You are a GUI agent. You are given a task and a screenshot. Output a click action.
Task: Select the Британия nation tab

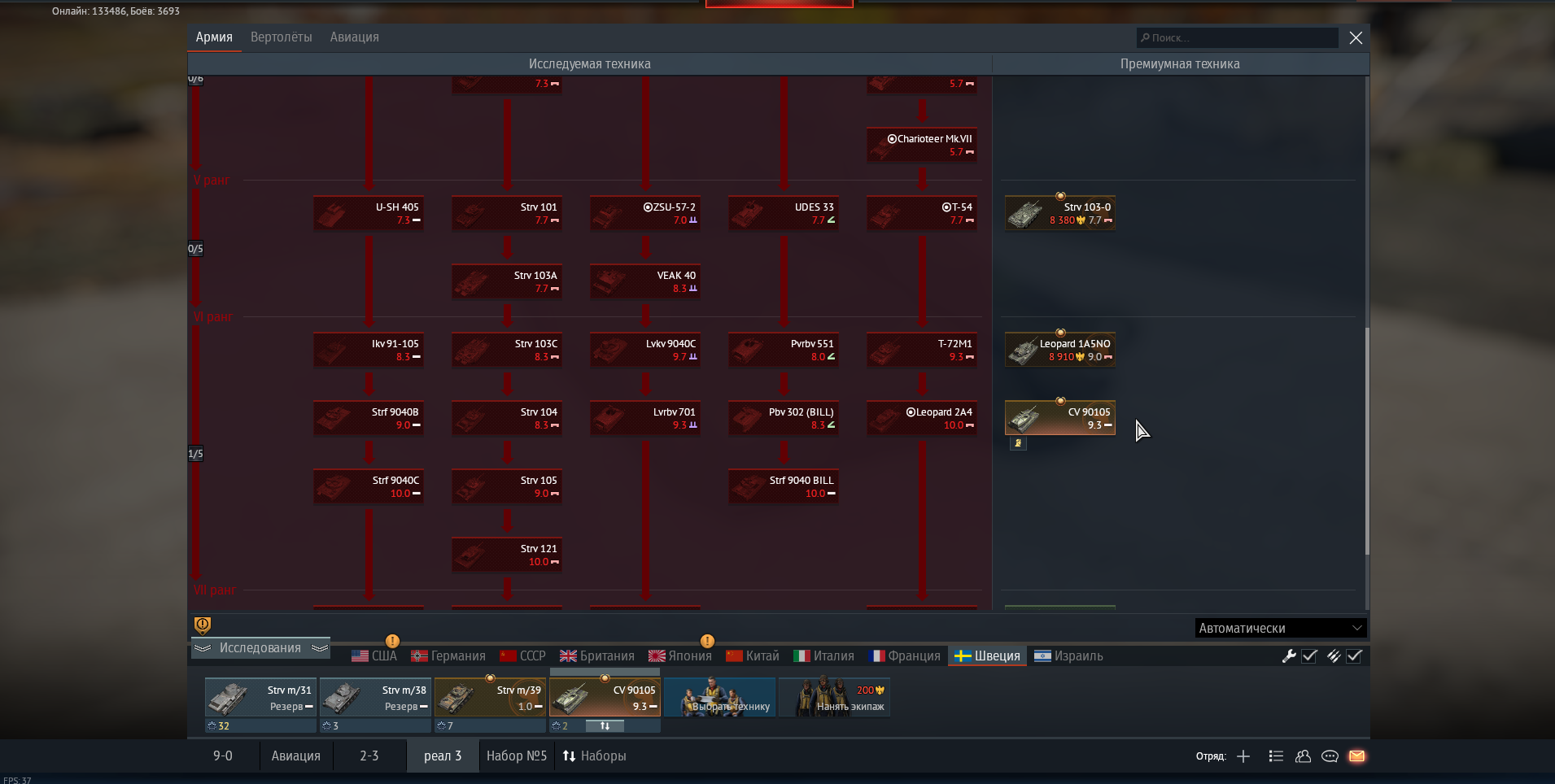point(597,656)
